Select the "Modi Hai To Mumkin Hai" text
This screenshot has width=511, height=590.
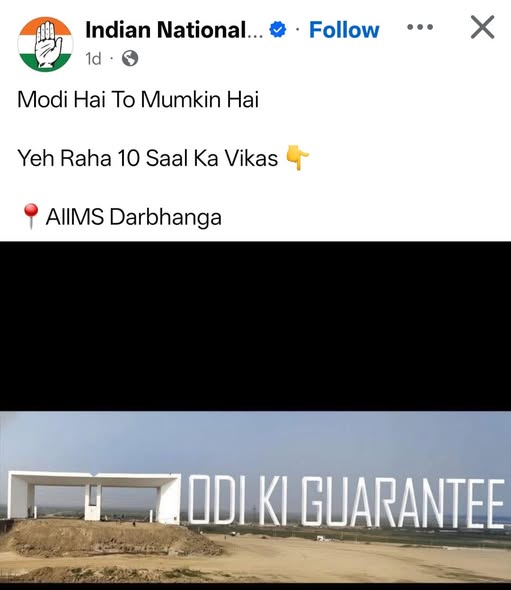[138, 100]
